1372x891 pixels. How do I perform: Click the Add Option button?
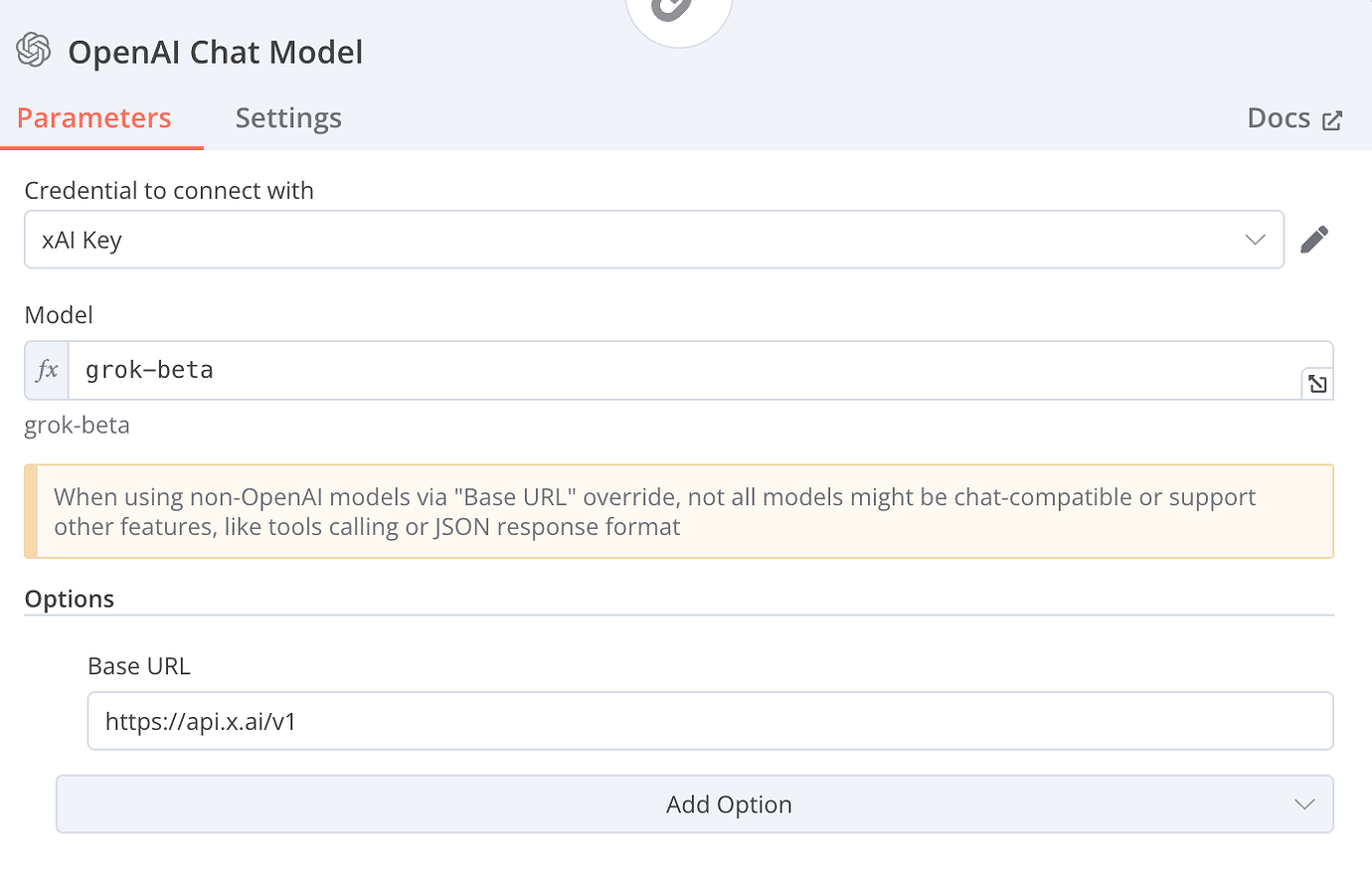(x=729, y=803)
